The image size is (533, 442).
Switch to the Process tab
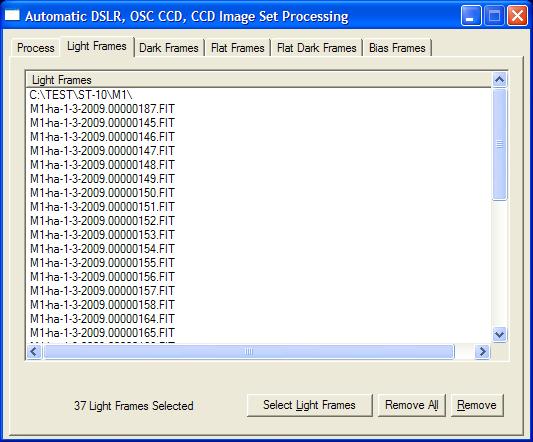(36, 48)
